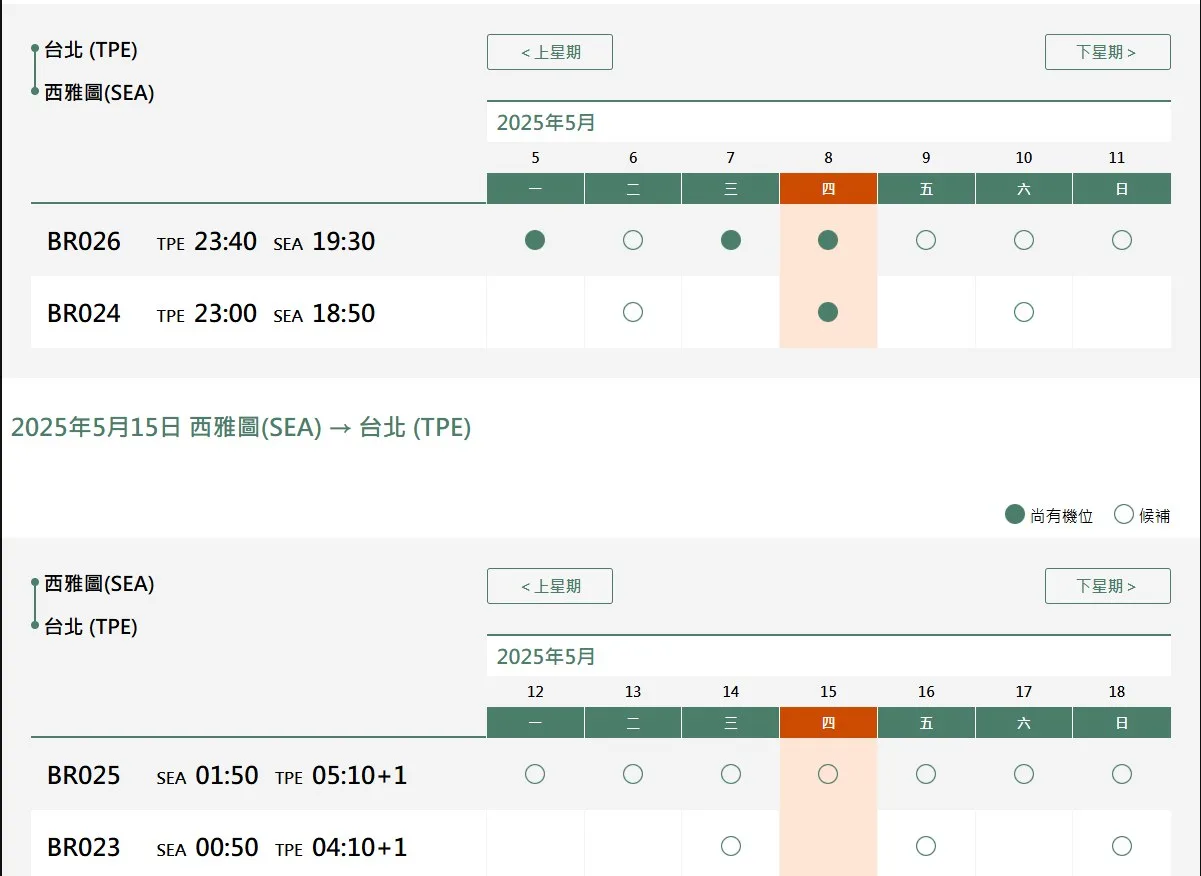Select BR024 available seat on May 8
The image size is (1201, 876).
point(828,312)
